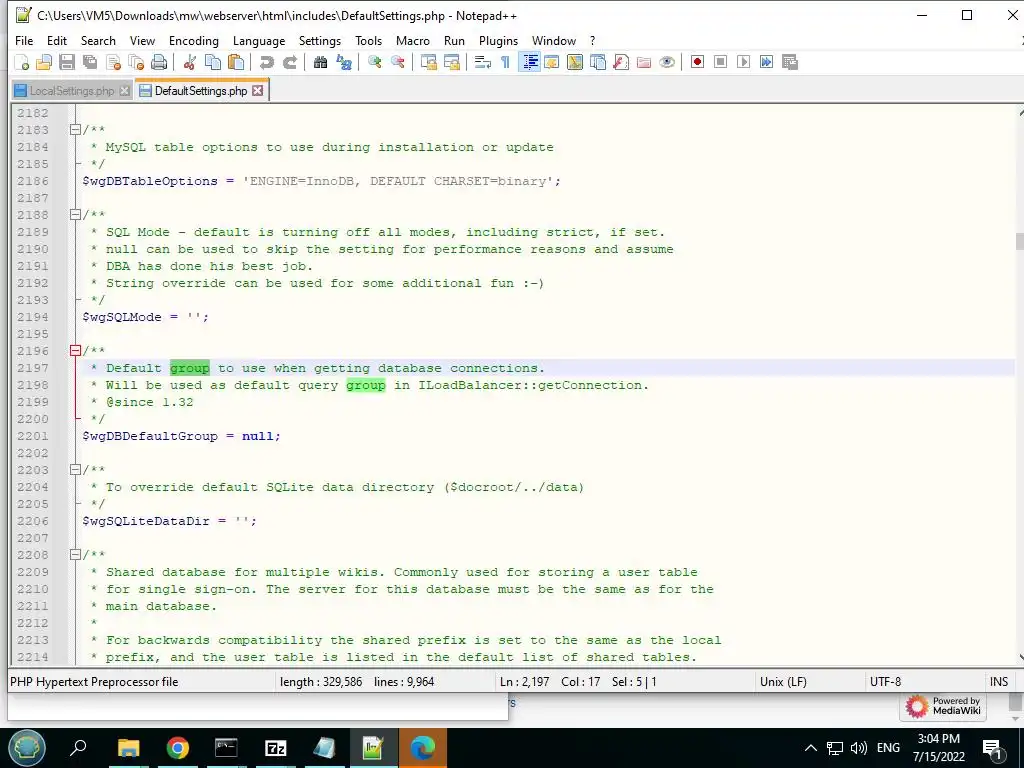Click the Save All icon
Screen dimensions: 1024x768
(x=89, y=62)
